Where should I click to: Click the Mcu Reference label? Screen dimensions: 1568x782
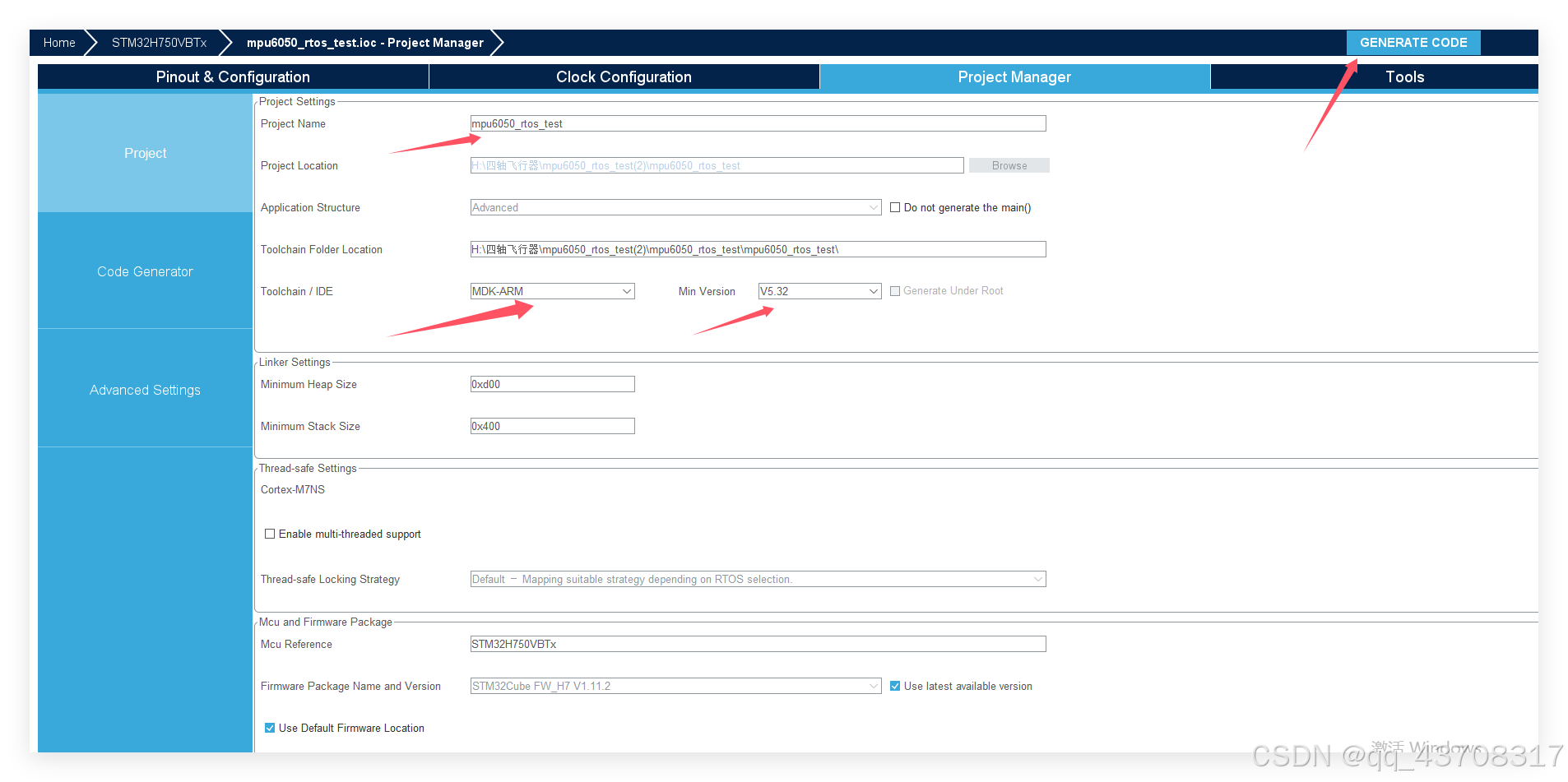pos(296,644)
